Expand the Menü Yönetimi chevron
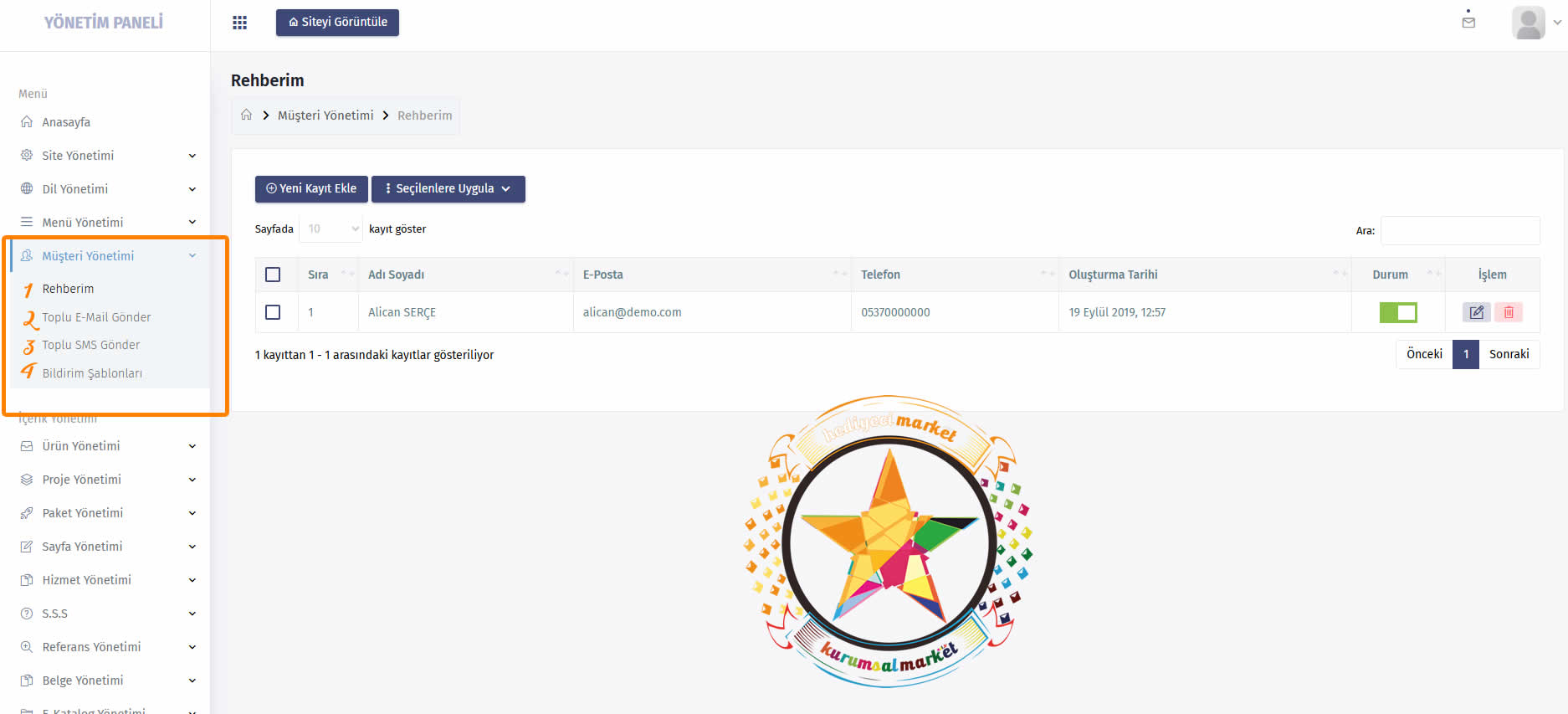The width and height of the screenshot is (1568, 714). click(192, 223)
